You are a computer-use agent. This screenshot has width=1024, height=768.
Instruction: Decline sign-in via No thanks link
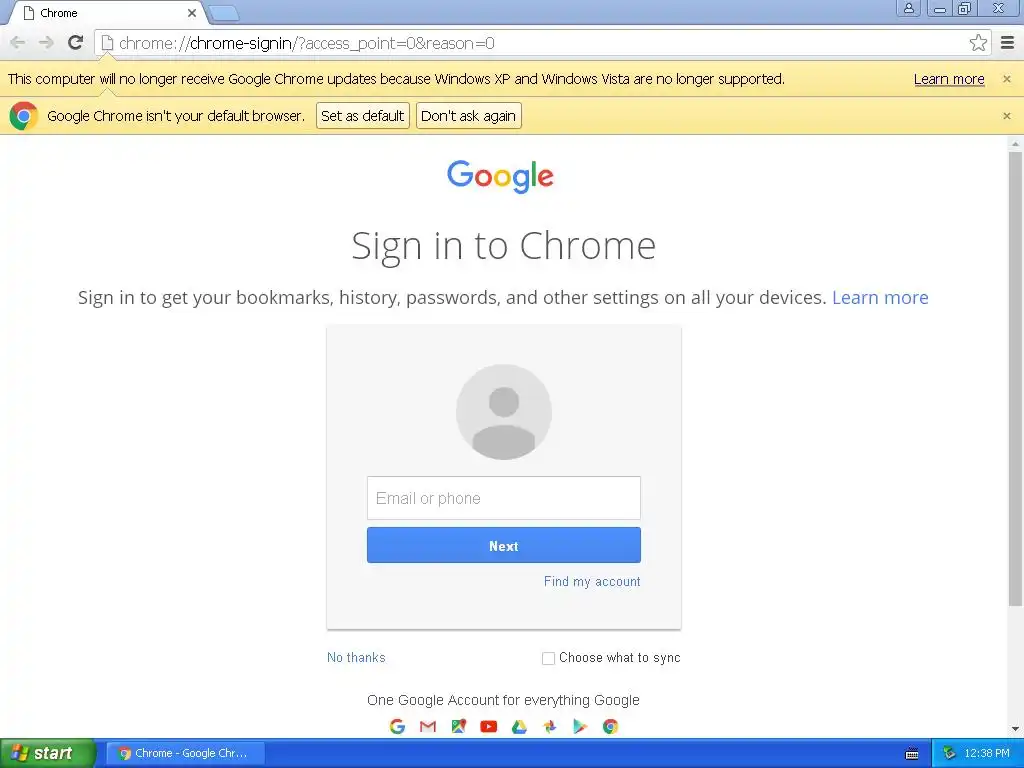[356, 658]
